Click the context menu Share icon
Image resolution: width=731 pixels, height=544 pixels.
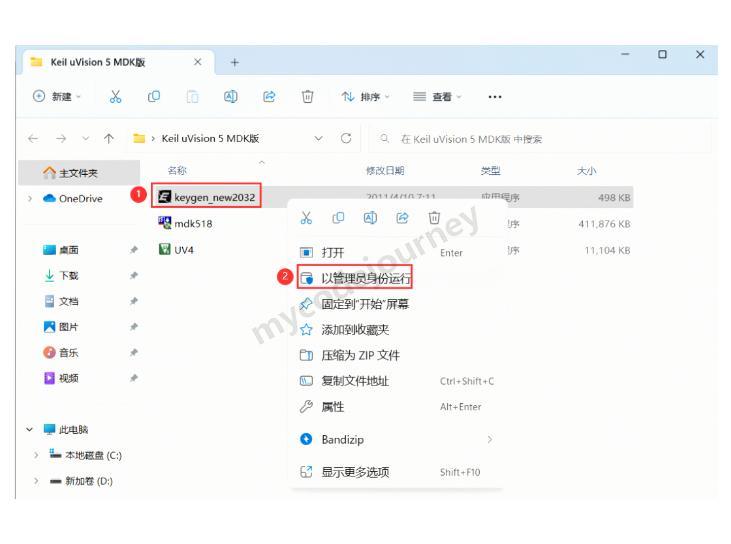coord(402,218)
